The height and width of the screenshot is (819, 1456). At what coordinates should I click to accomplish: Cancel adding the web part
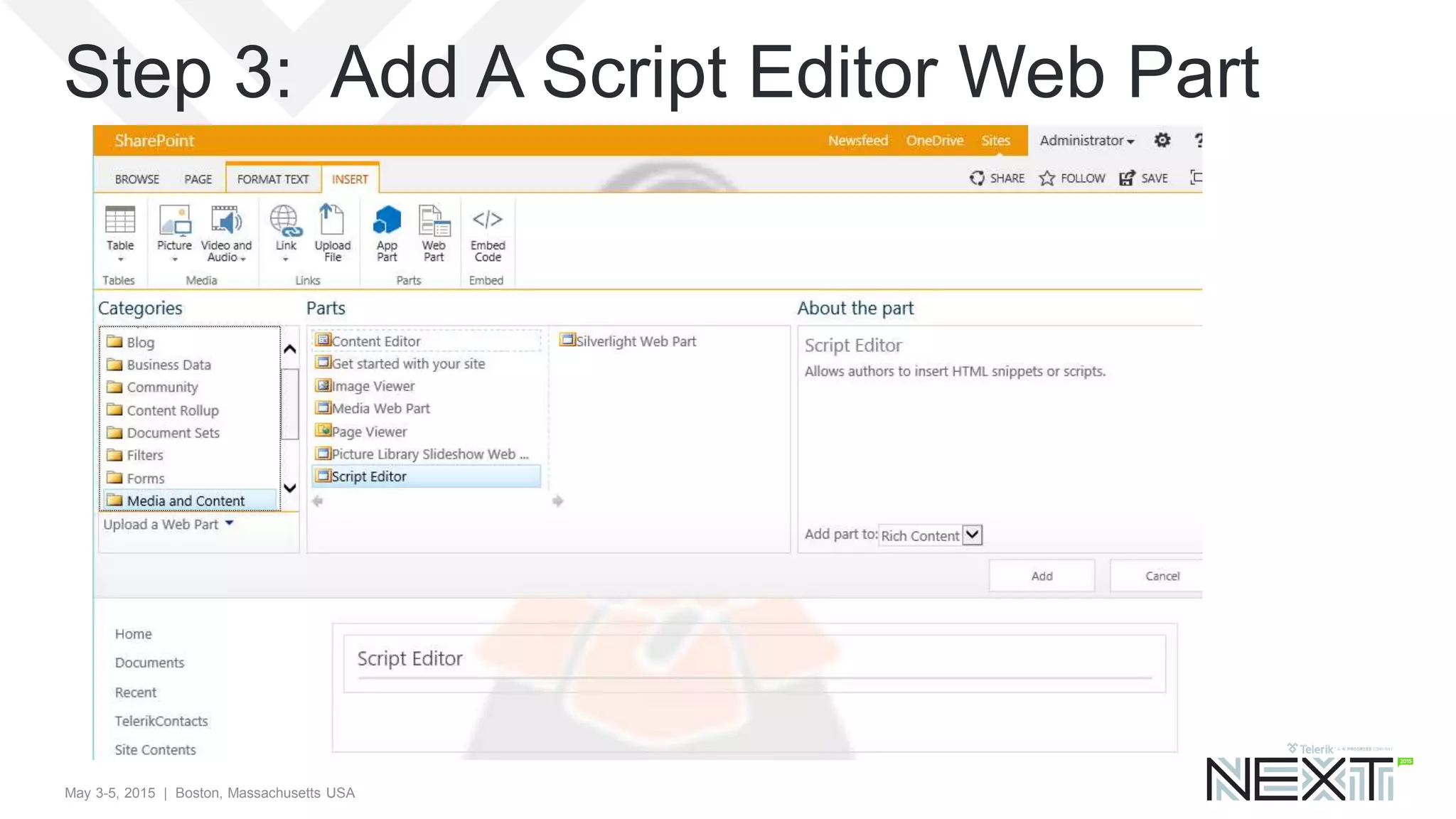point(1157,576)
